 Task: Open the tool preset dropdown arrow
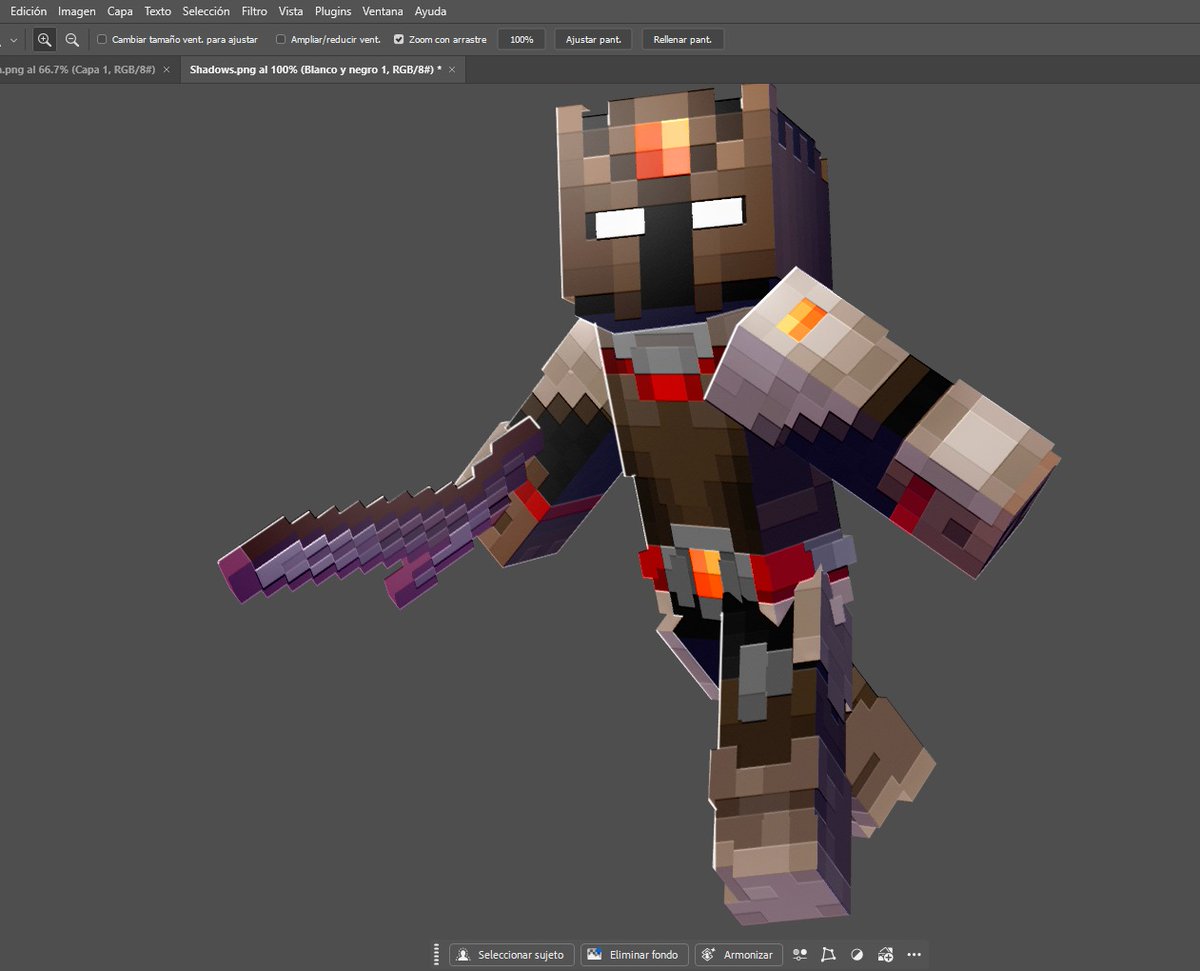pyautogui.click(x=13, y=40)
